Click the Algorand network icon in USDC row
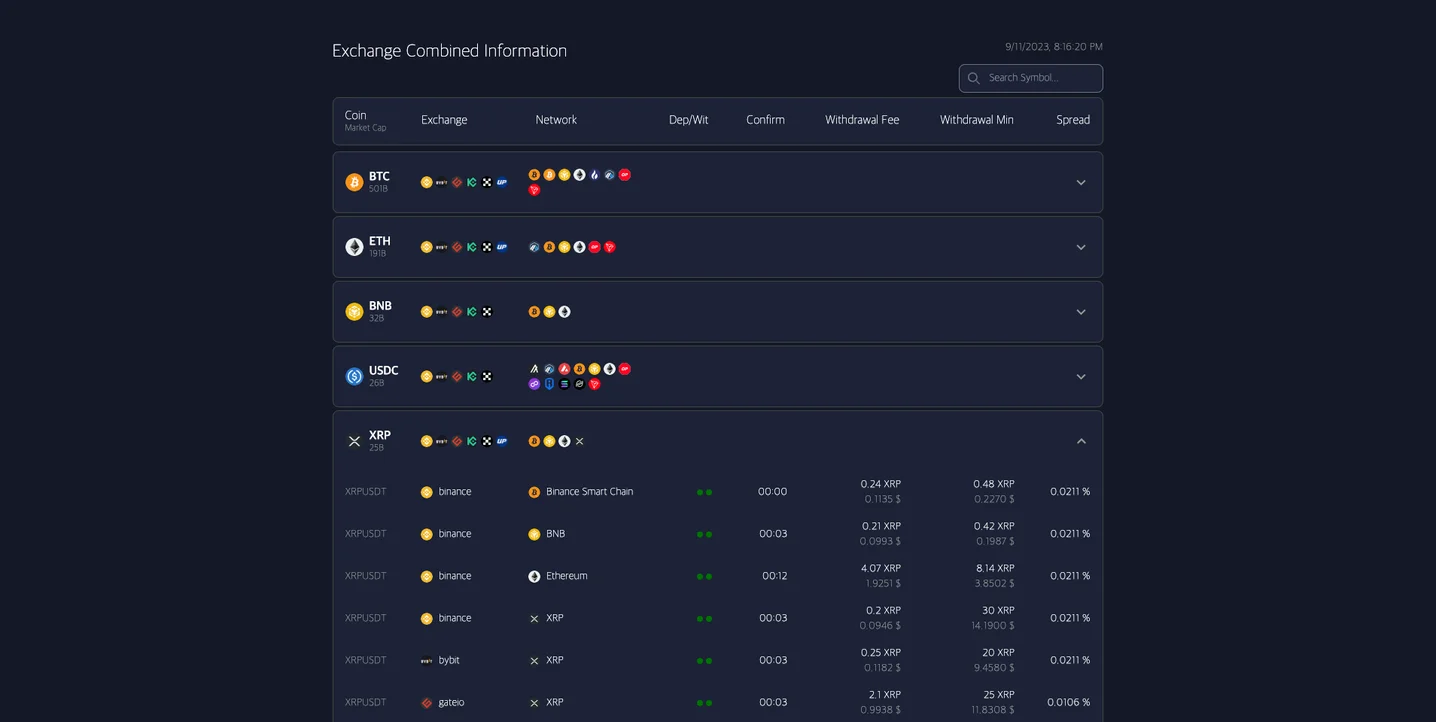 tap(534, 369)
